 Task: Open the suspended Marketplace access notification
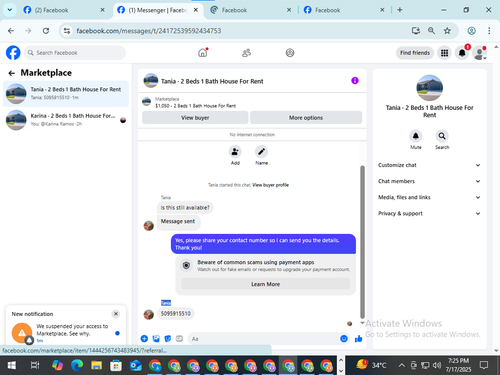pos(66,333)
